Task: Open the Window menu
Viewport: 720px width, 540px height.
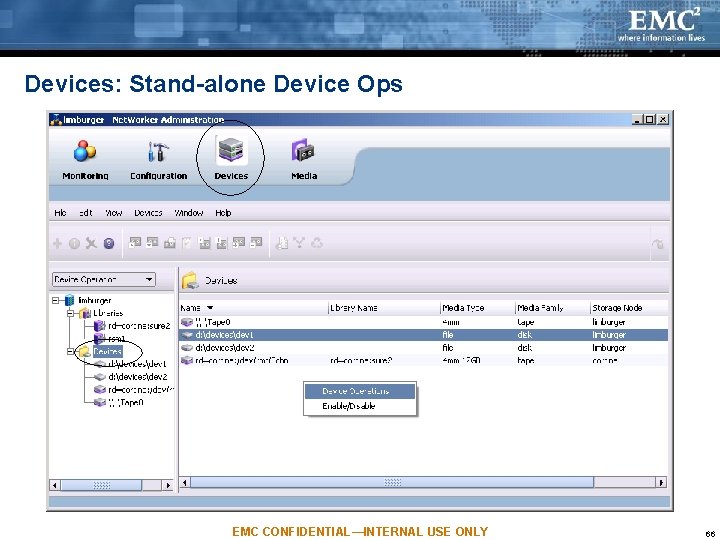Action: pyautogui.click(x=189, y=213)
